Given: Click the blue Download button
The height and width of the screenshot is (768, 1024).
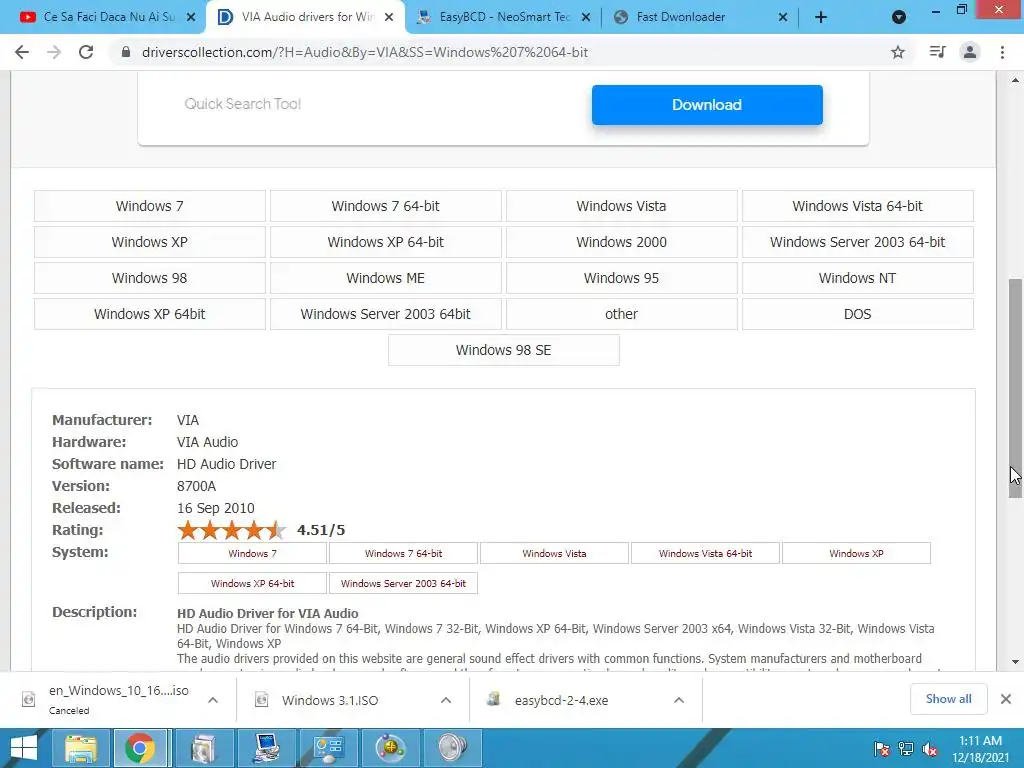Looking at the screenshot, I should (707, 104).
